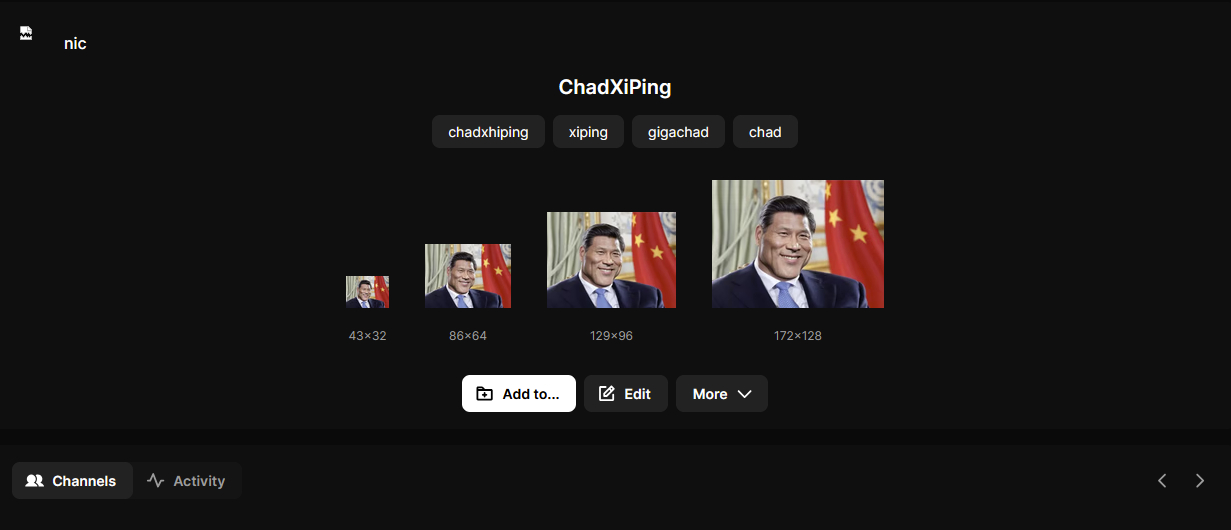The height and width of the screenshot is (530, 1231).
Task: Switch to the Activity tab
Action: coord(187,481)
